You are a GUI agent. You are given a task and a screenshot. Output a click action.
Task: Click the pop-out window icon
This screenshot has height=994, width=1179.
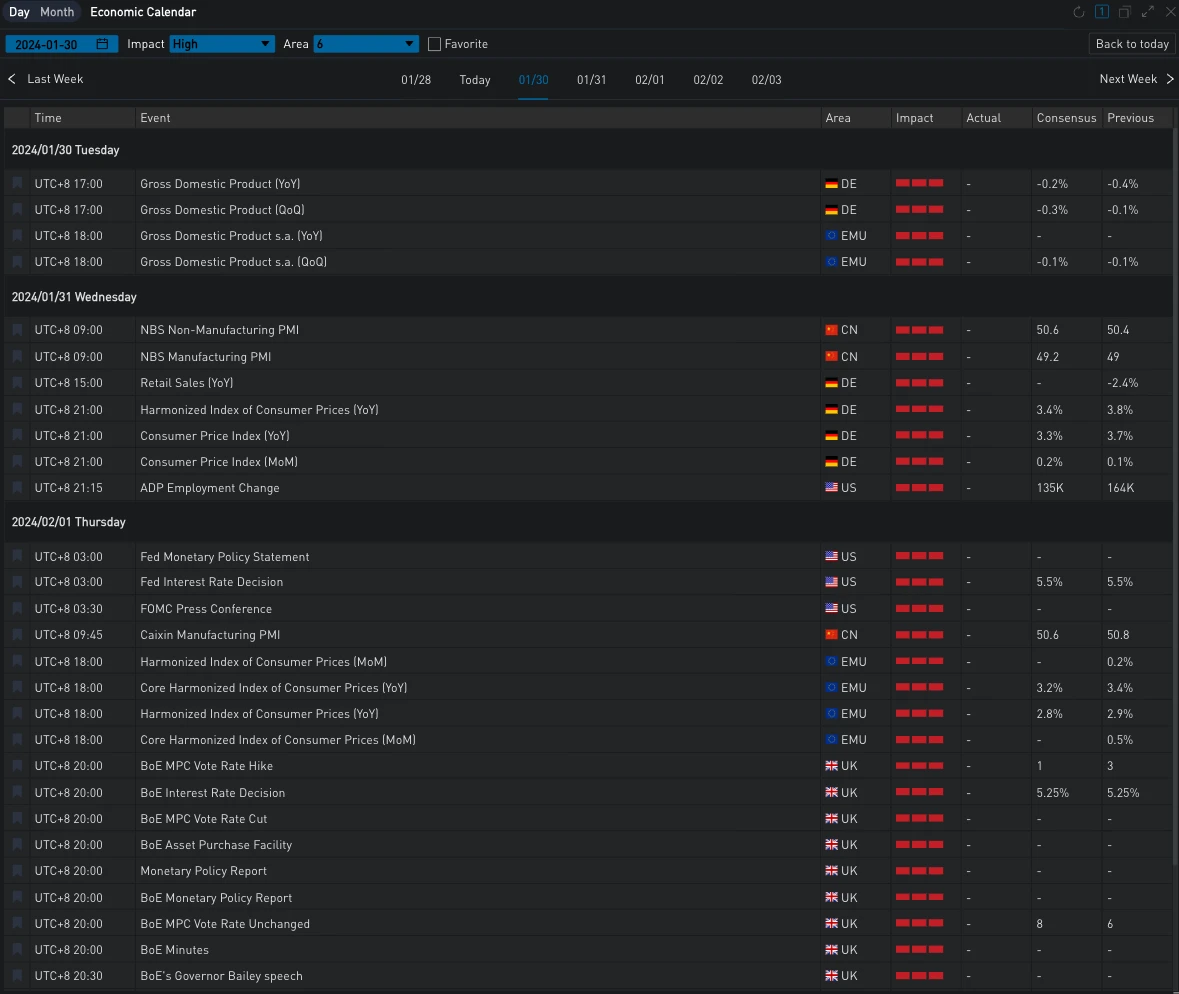point(1125,12)
